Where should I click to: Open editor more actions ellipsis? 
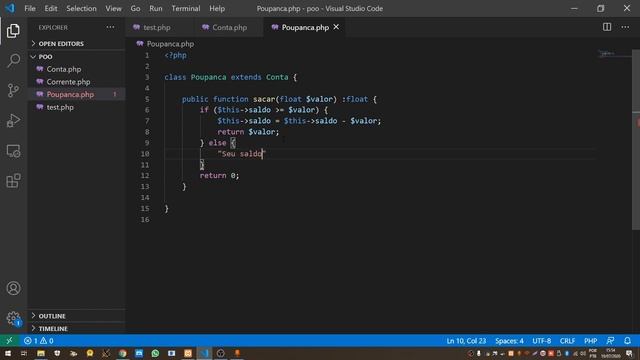pyautogui.click(x=625, y=27)
